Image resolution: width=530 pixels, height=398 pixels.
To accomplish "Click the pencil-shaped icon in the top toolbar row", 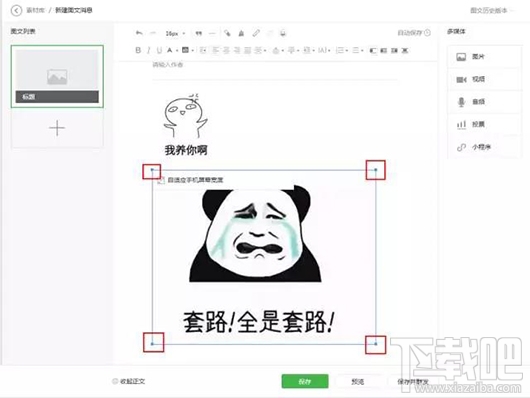I will click(x=256, y=33).
